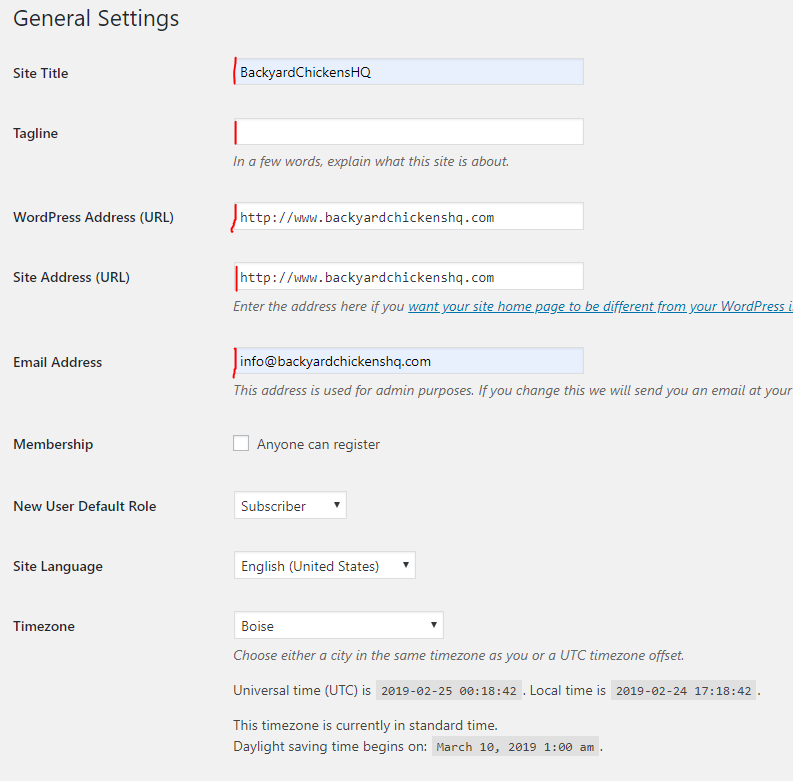Click the General Settings heading
Screen dimensions: 793x781
96,19
